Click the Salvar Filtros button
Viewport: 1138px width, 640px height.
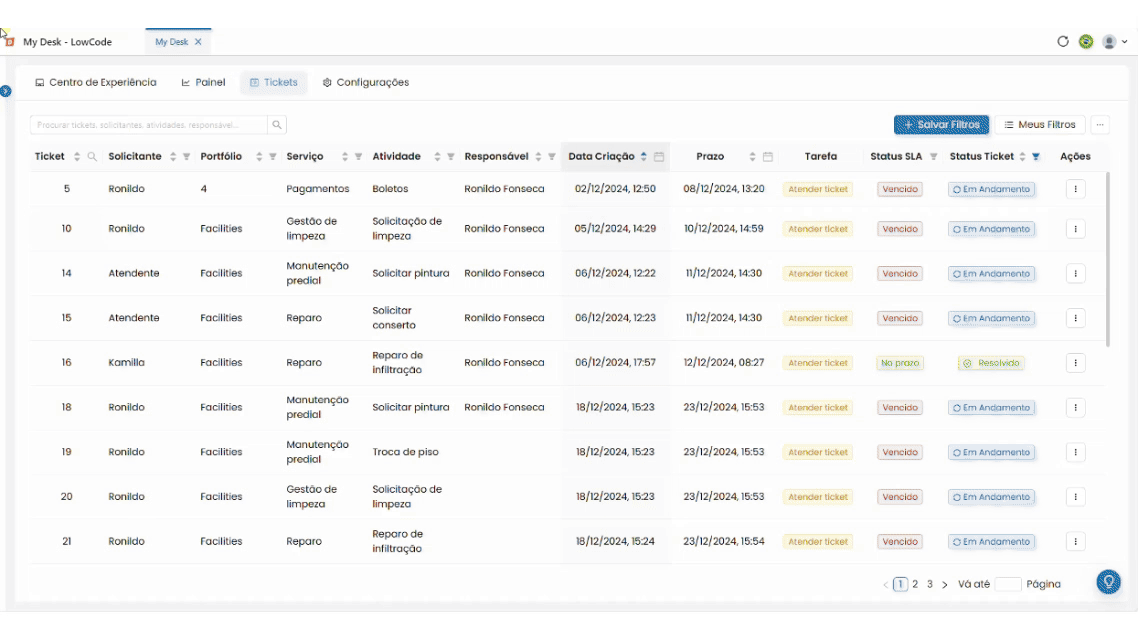tap(941, 125)
